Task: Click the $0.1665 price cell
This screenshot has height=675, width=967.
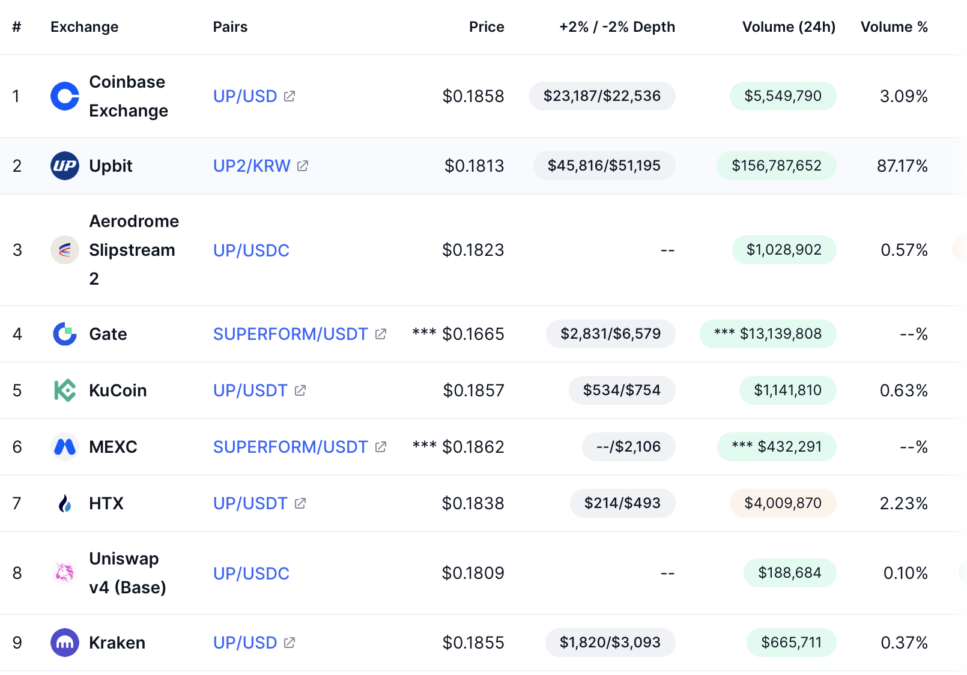Action: coord(473,333)
